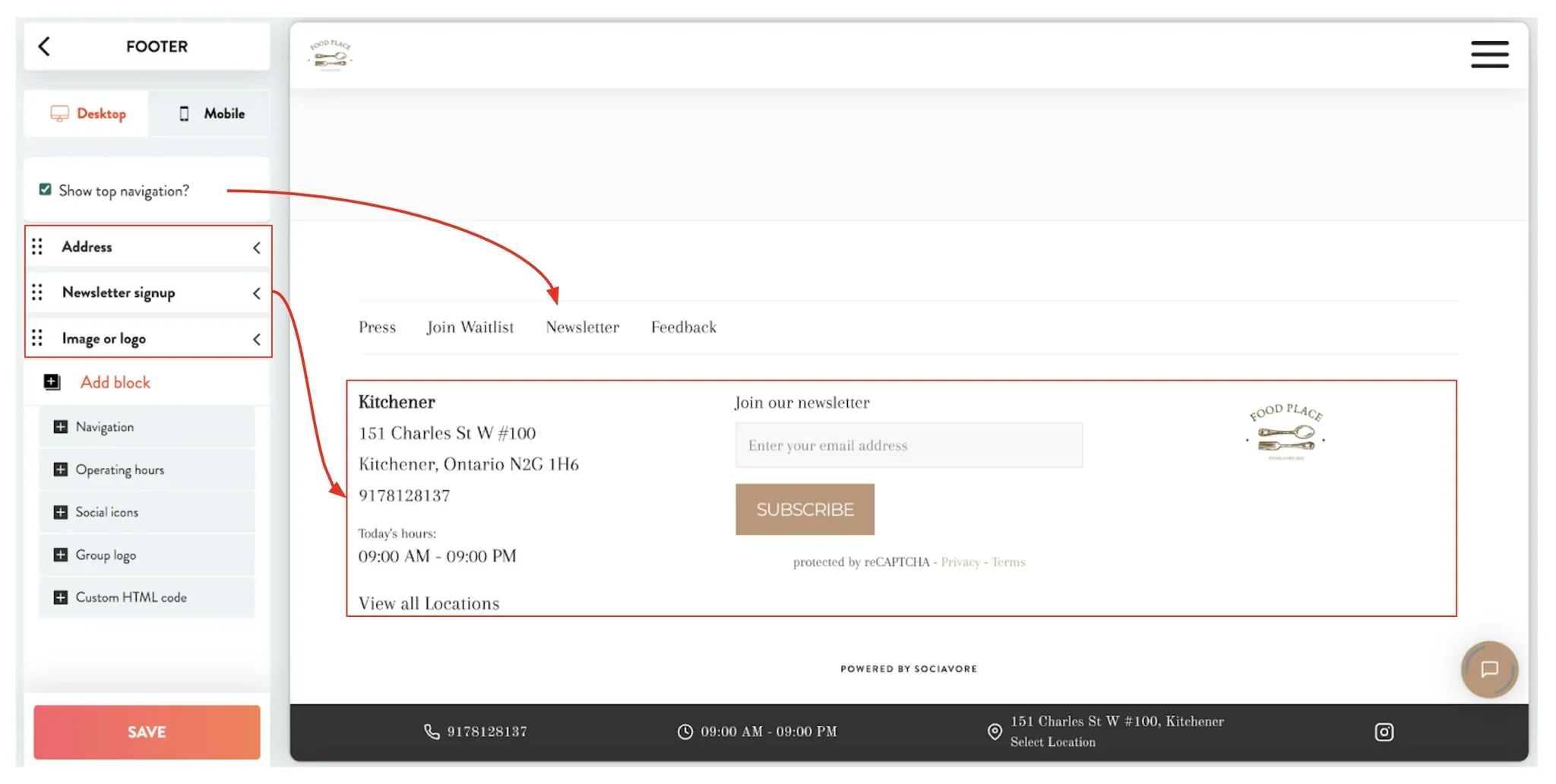Screen dimensions: 1556x784
Task: Open the reCAPTCHA Privacy link
Action: click(x=960, y=562)
